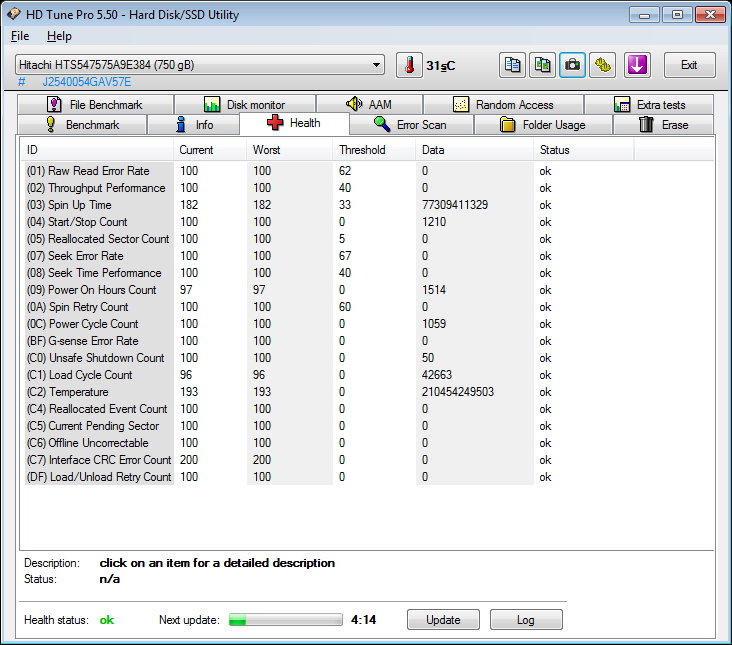
Task: Click the Update button
Action: pos(443,620)
